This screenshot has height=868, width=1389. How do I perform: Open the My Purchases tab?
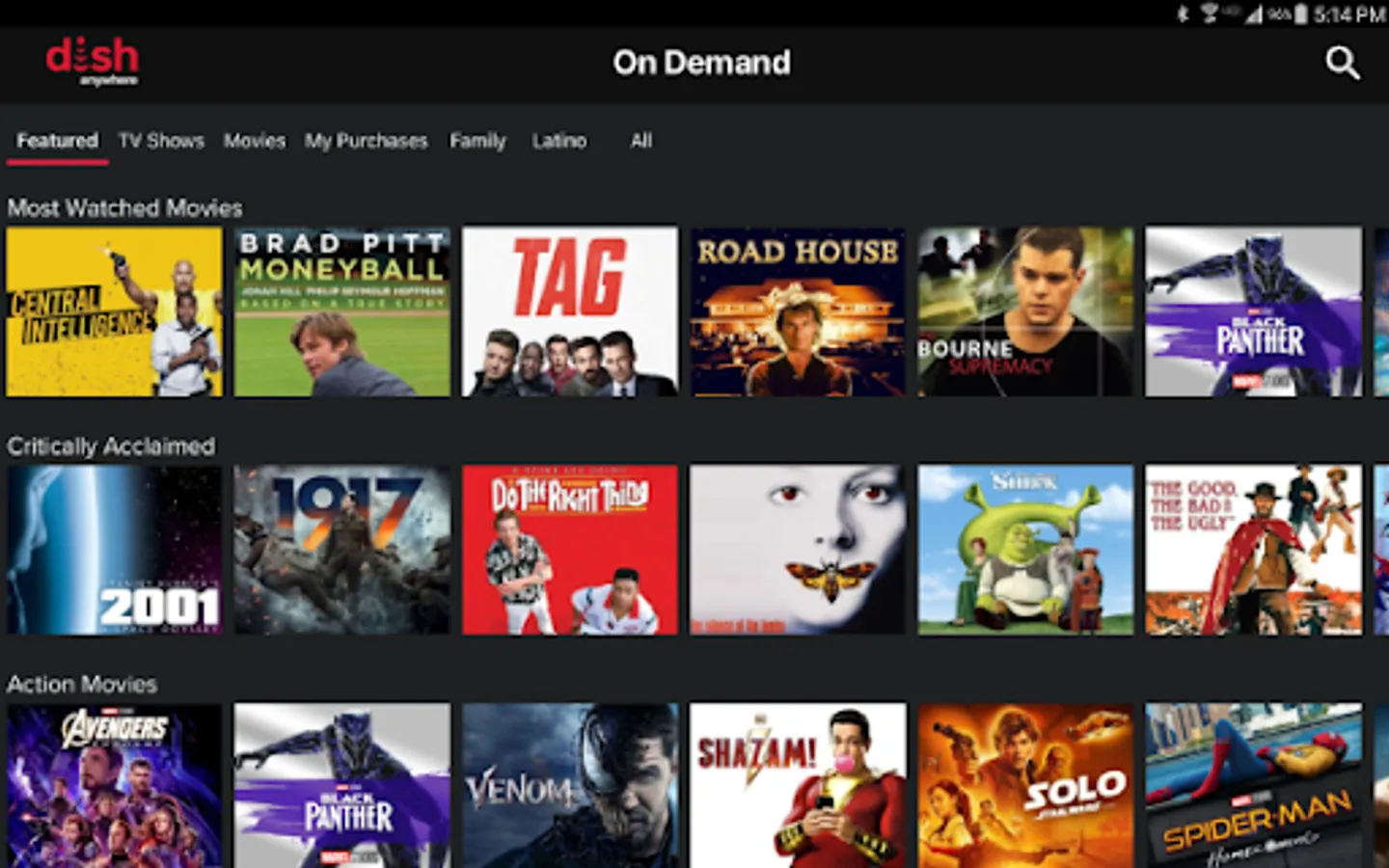click(x=366, y=141)
